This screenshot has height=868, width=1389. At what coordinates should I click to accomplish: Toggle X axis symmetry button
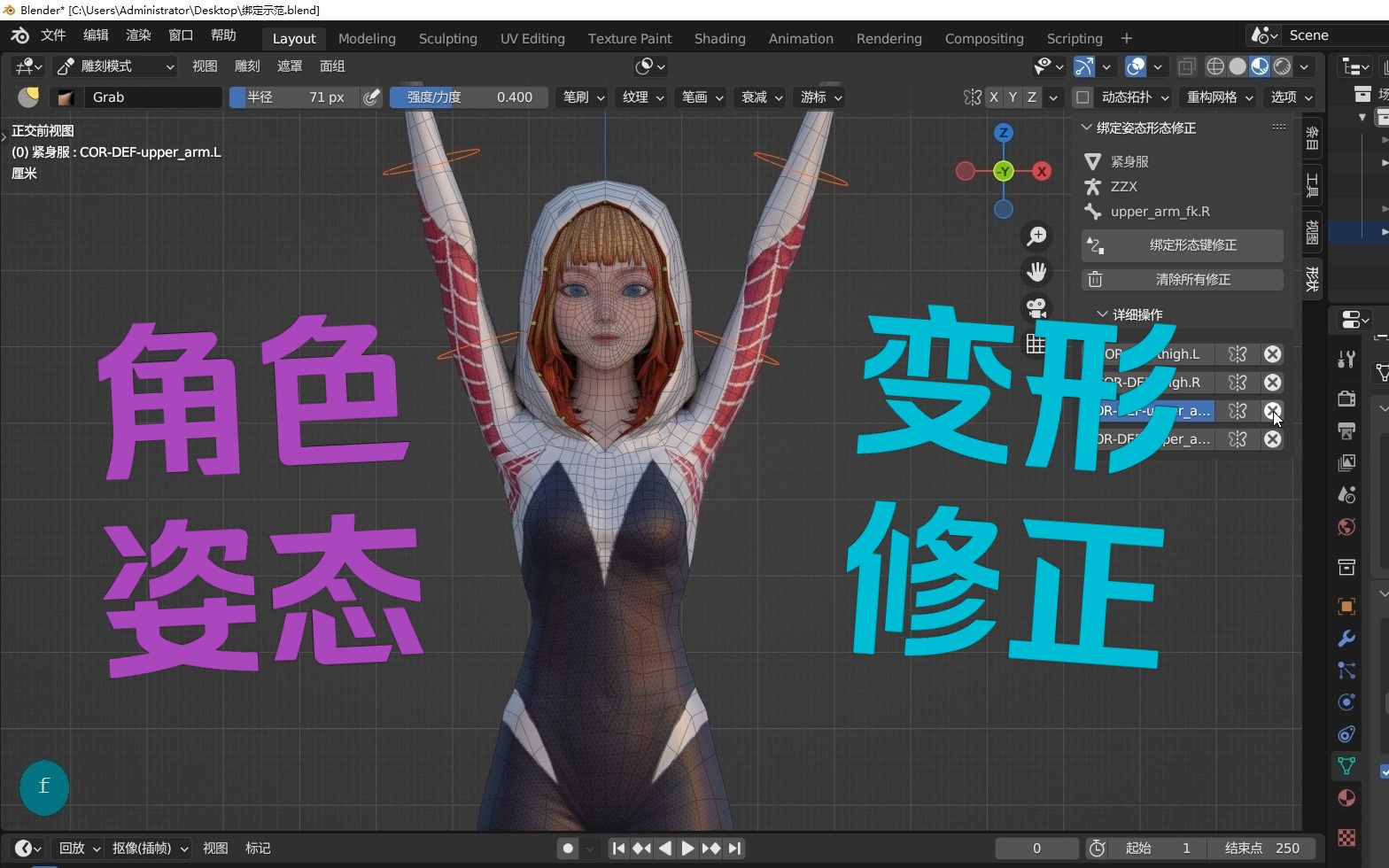[994, 97]
